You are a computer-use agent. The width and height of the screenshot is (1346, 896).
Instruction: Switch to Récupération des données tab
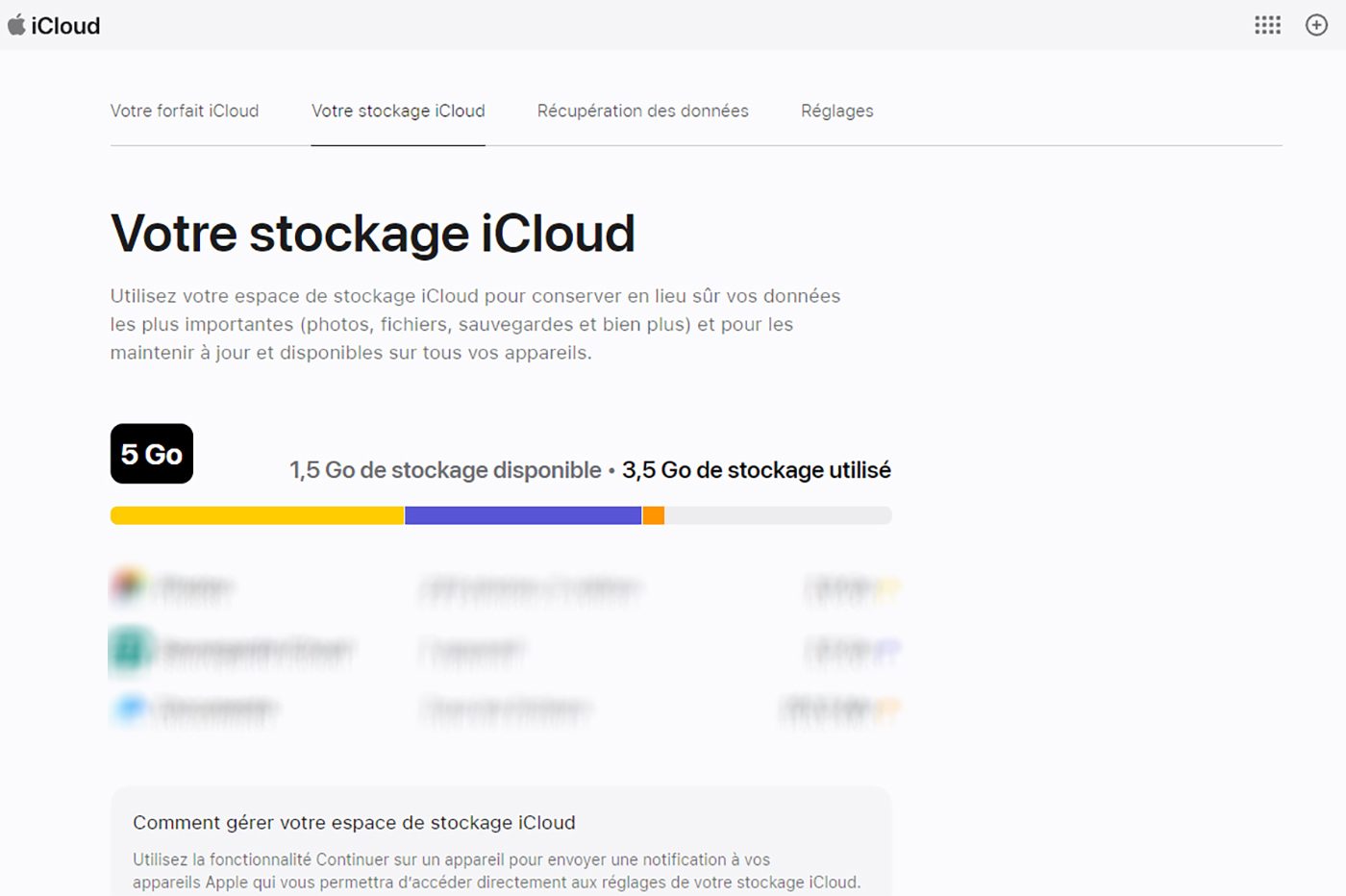click(642, 111)
